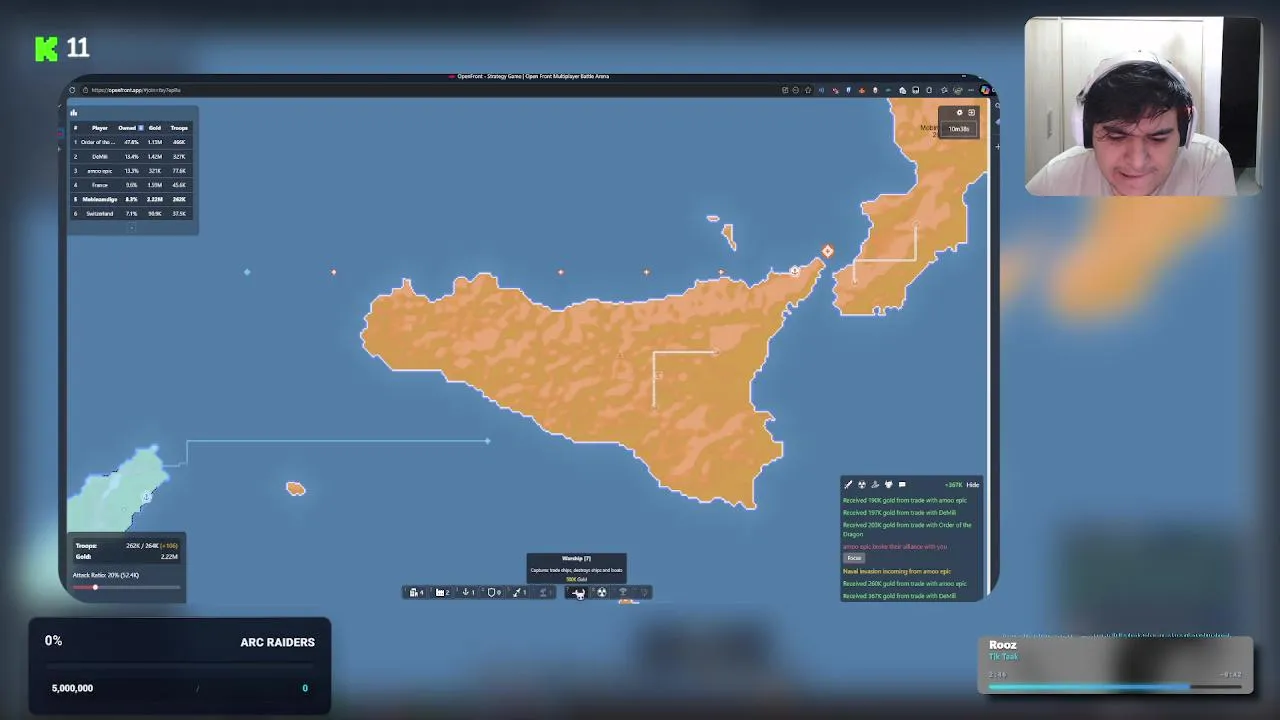The image size is (1280, 720).
Task: Sort leaderboard by Gold column
Action: (154, 128)
